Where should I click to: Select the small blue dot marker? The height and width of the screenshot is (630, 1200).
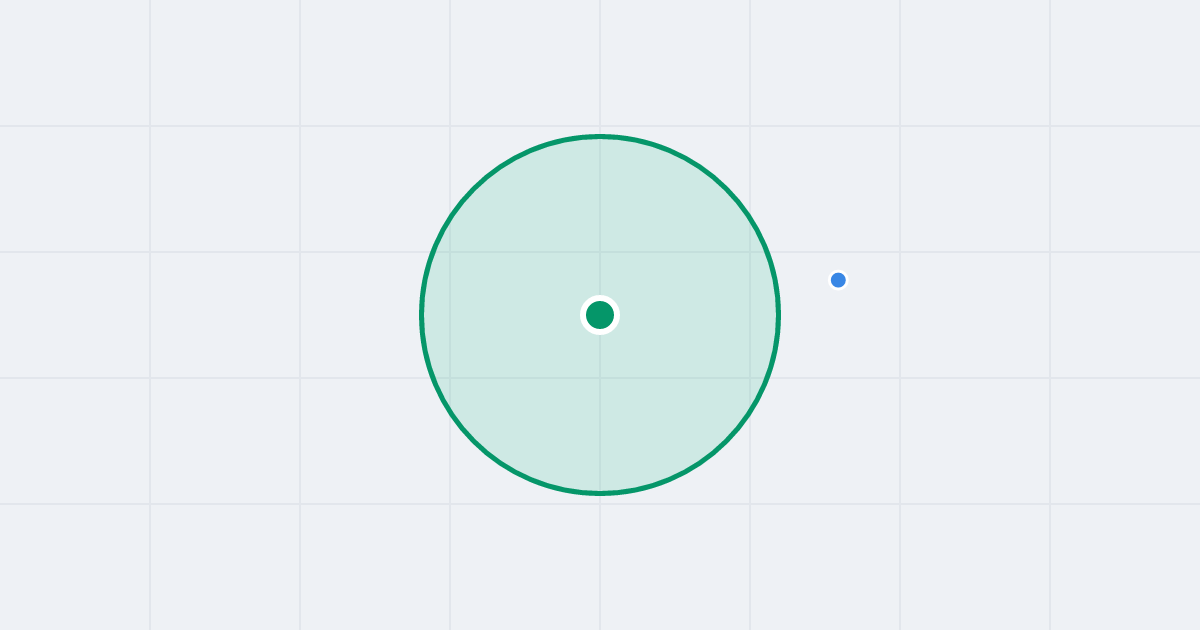(x=838, y=280)
